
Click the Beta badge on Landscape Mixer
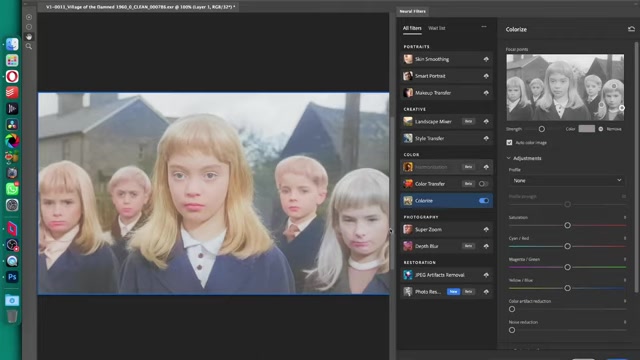(x=469, y=122)
